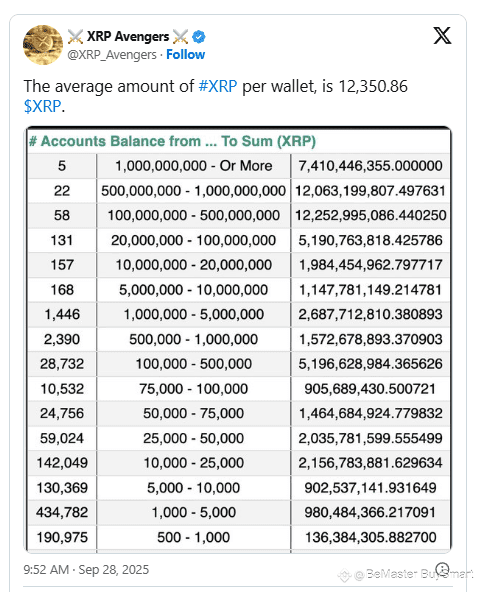Open the 9:52 AM Sep 28, 2025 timestamp
Viewport: 481px width, 592px height.
pyautogui.click(x=86, y=569)
